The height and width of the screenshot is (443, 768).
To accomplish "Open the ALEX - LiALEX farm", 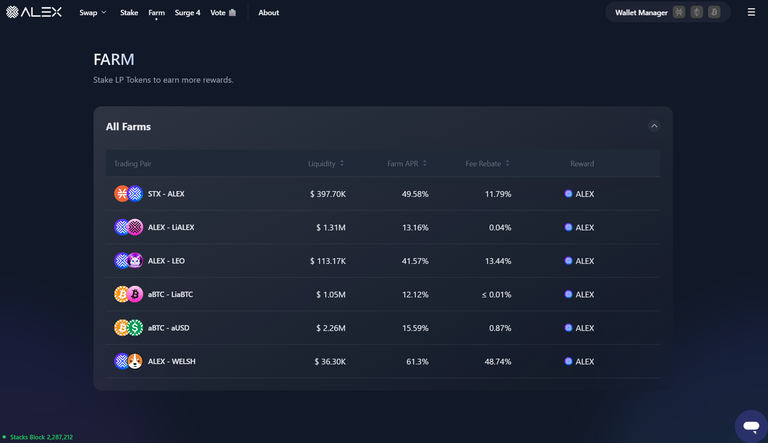I will (x=383, y=227).
